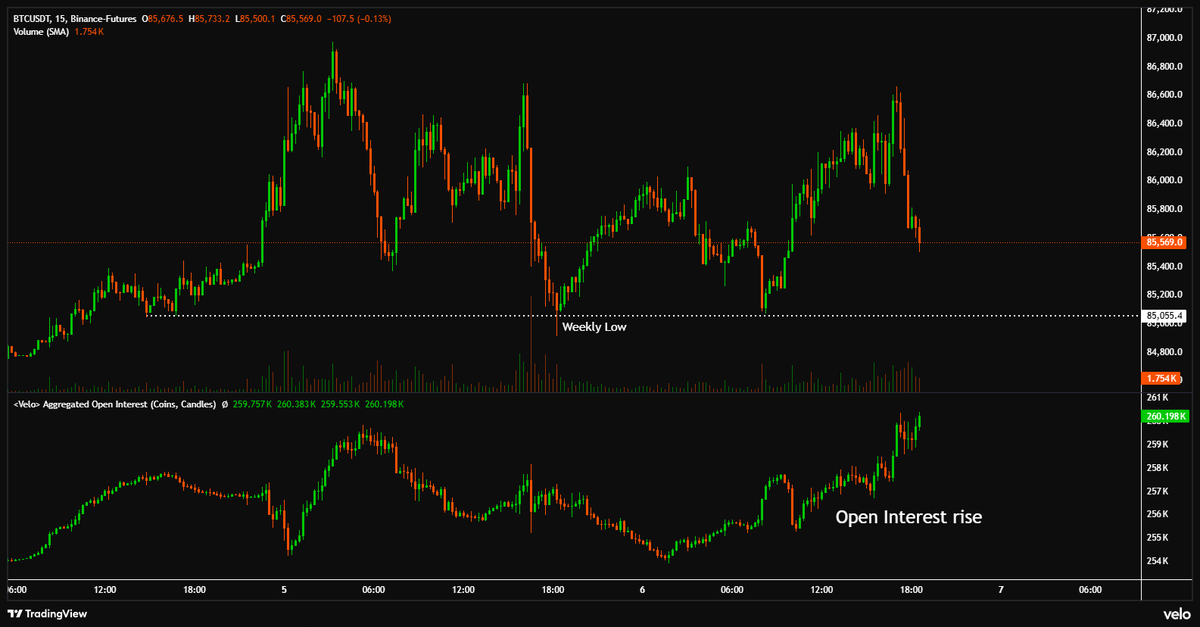Click the orange 1.754K volume axis tag
This screenshot has width=1200, height=627.
[x=1161, y=378]
